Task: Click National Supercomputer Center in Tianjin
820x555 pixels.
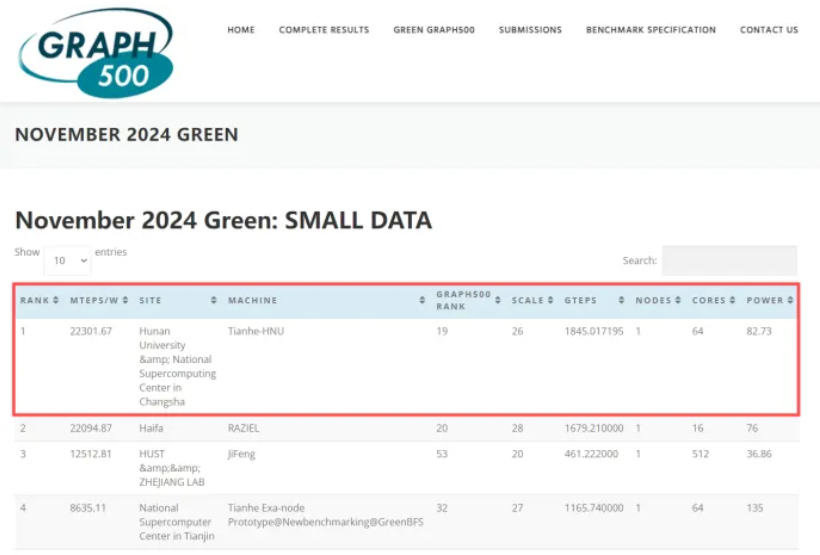Action: (177, 522)
